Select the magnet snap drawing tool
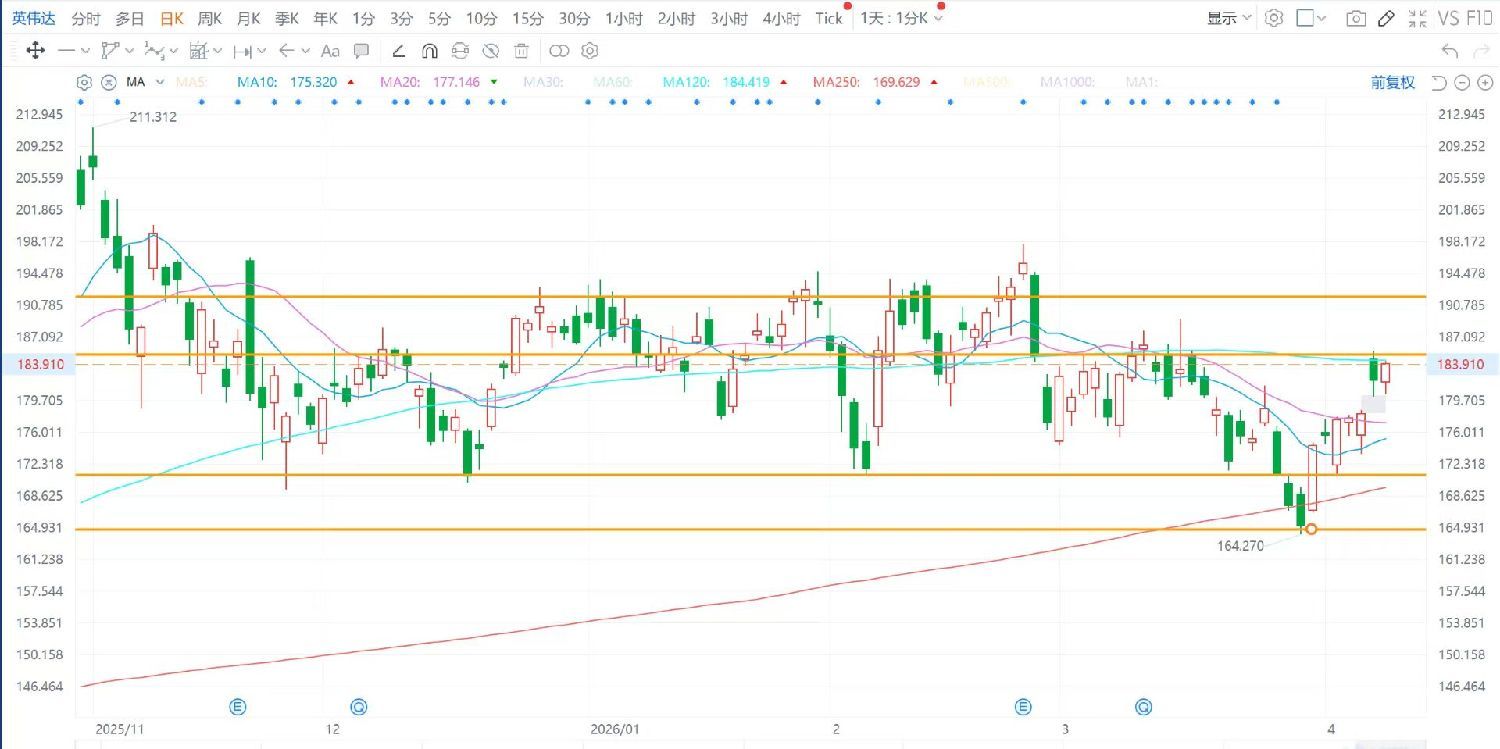This screenshot has width=1500, height=749. (x=429, y=51)
